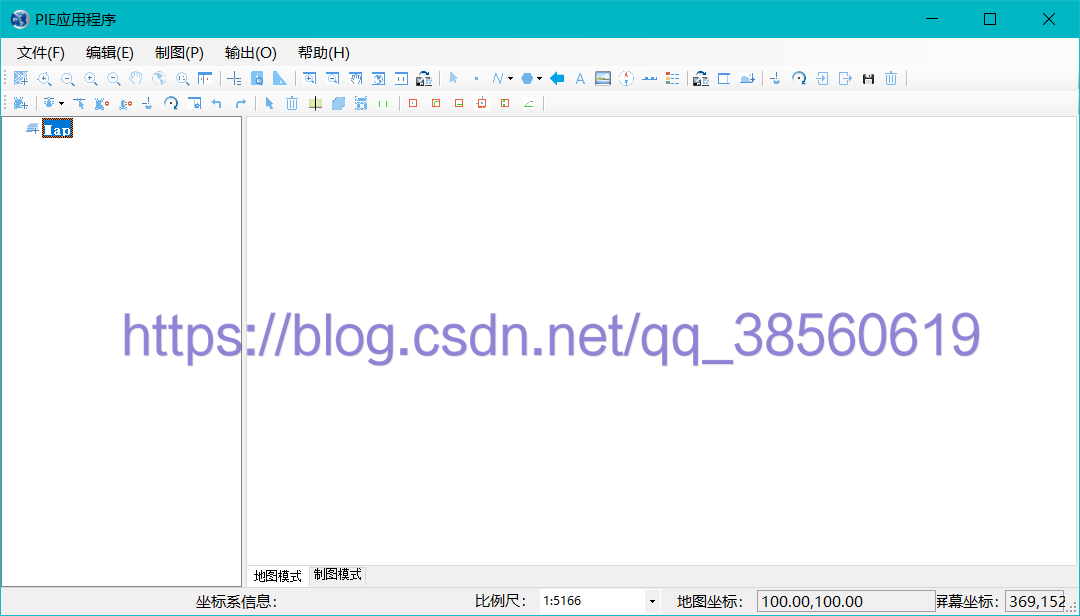The height and width of the screenshot is (616, 1080).
Task: Click the framed hand page-pan icon
Action: [355, 79]
